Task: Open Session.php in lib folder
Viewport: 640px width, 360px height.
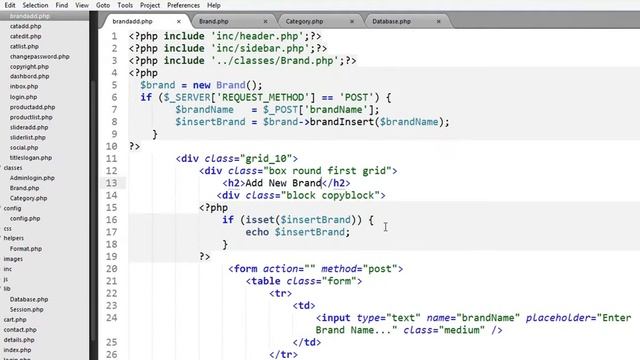Action: (x=27, y=309)
